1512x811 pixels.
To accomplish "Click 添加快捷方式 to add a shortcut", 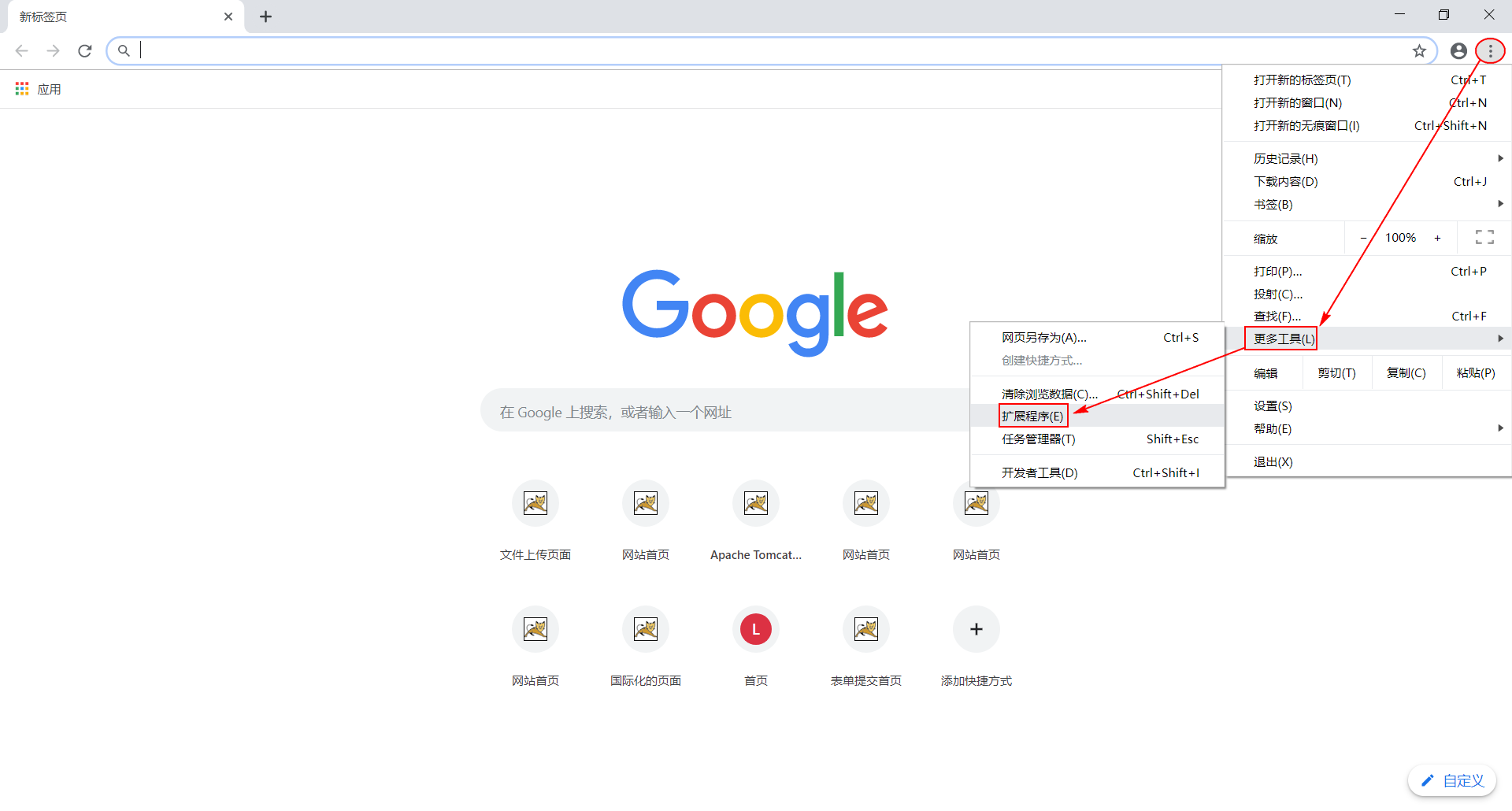I will (976, 629).
